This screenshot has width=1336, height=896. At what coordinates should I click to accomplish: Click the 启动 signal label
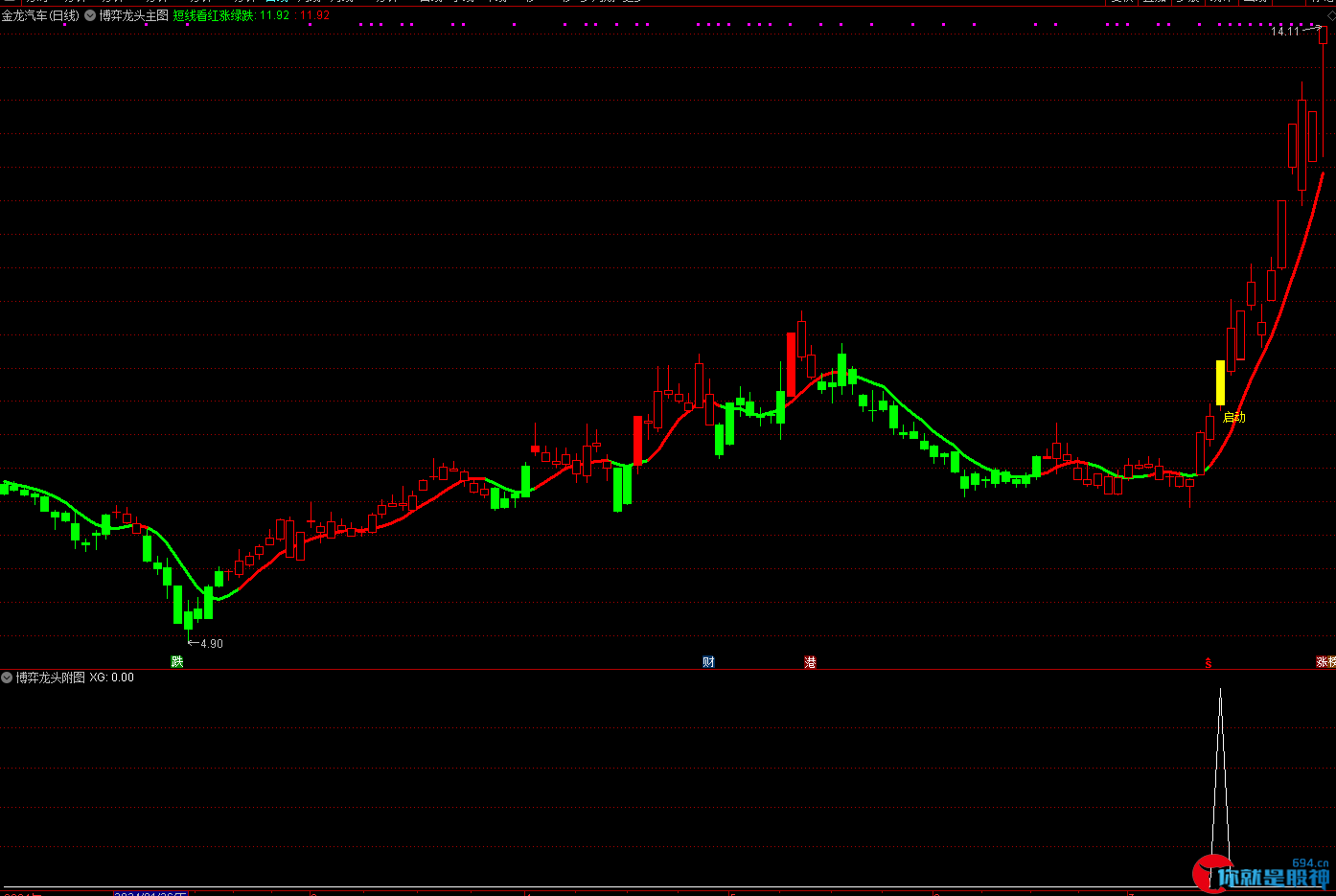(x=1234, y=417)
